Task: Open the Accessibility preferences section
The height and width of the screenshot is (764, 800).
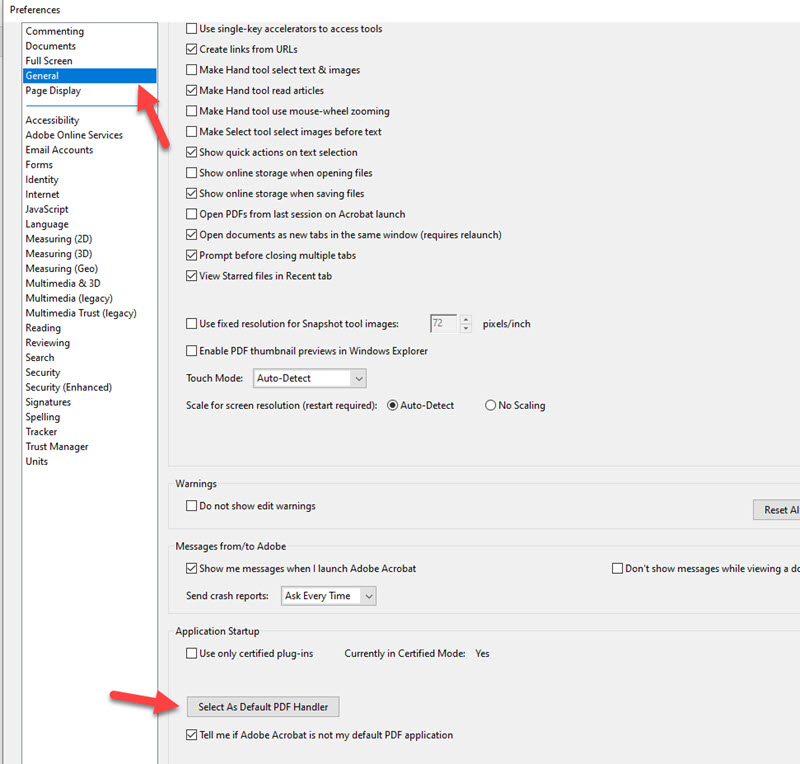Action: 55,119
